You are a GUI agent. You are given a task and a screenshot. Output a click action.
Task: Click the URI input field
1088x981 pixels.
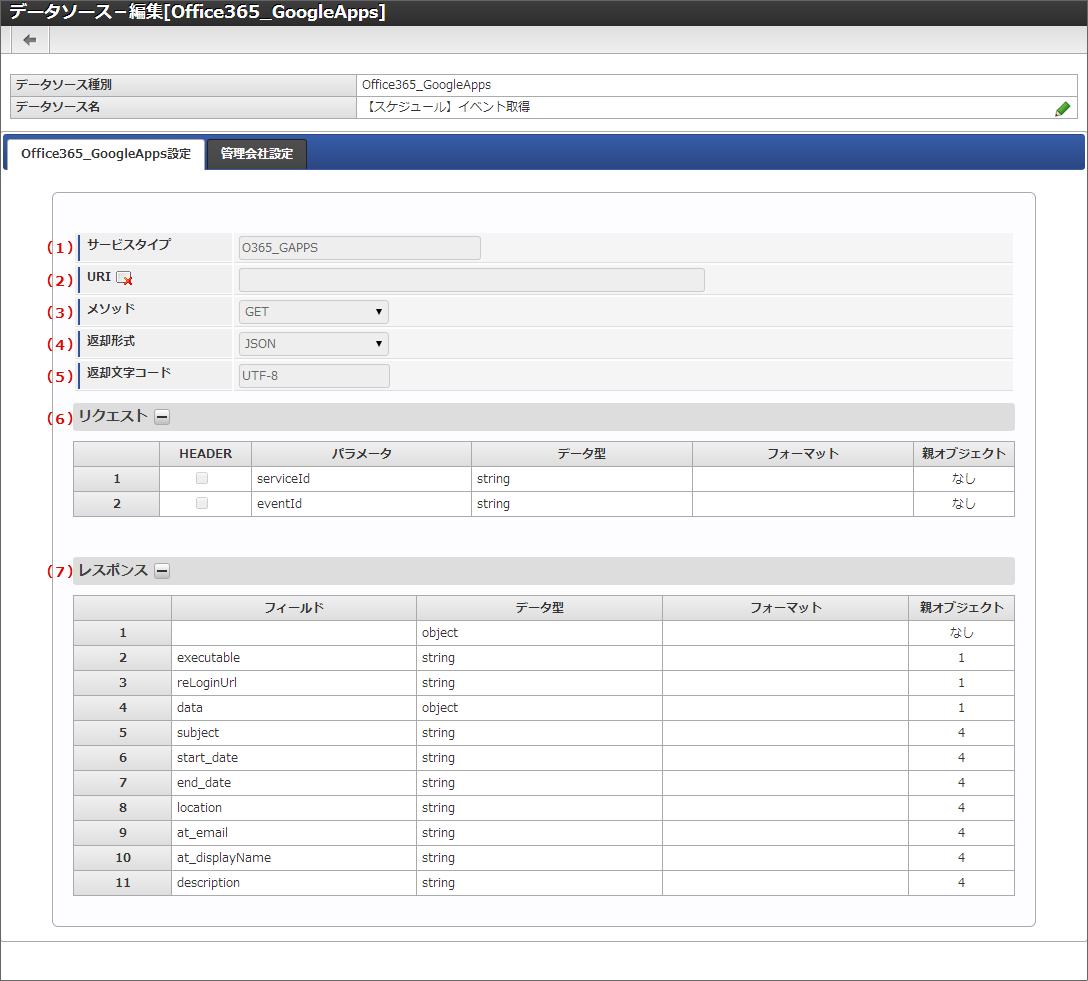tap(472, 280)
